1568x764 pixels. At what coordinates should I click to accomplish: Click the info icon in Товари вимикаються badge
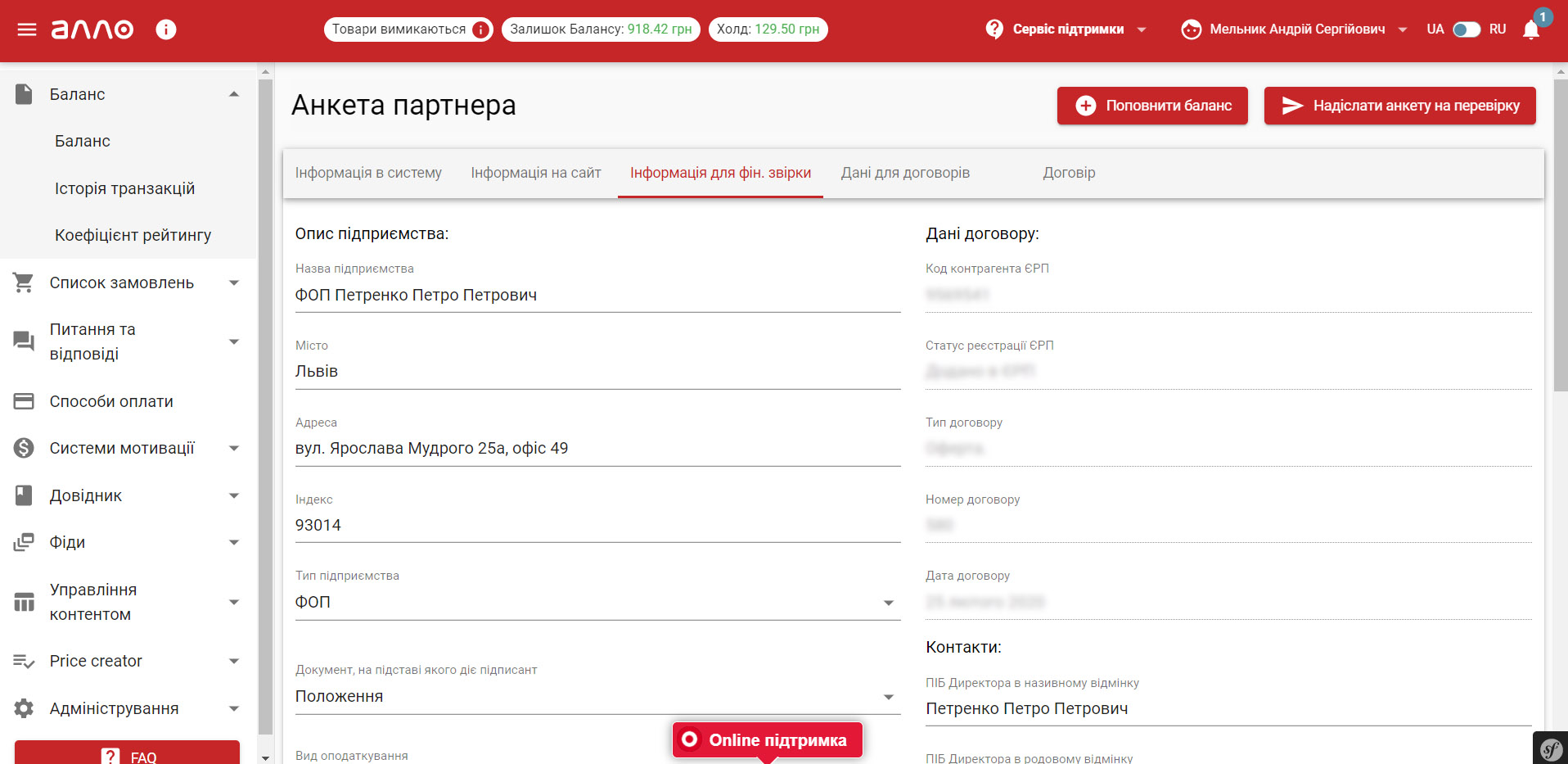pos(481,29)
